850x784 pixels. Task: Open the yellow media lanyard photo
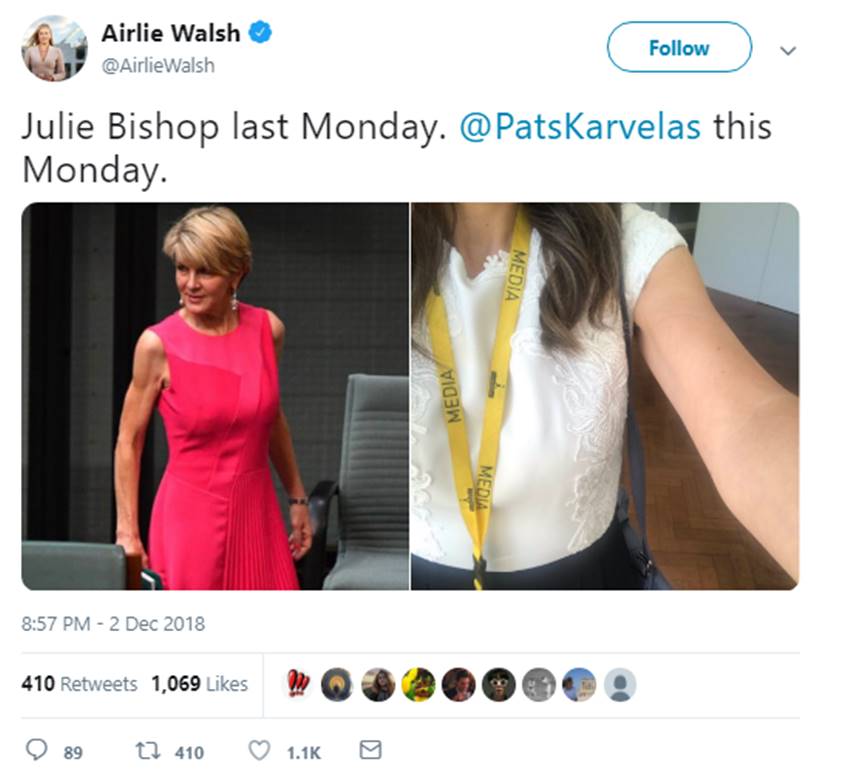pyautogui.click(x=605, y=396)
